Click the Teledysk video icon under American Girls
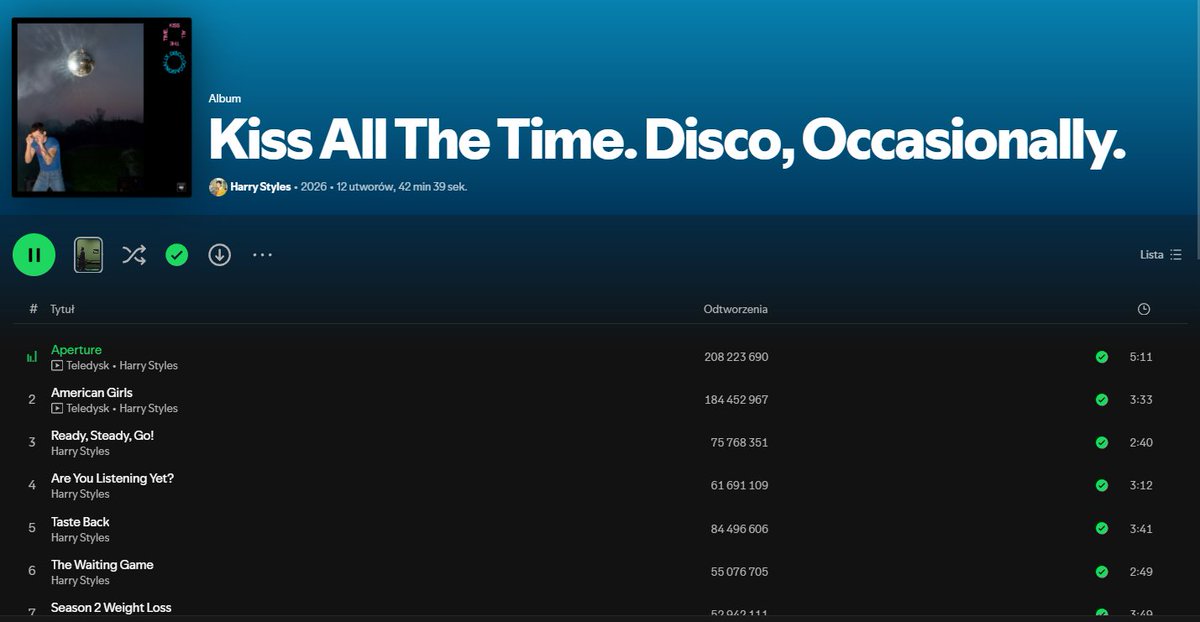1200x622 pixels. [57, 409]
